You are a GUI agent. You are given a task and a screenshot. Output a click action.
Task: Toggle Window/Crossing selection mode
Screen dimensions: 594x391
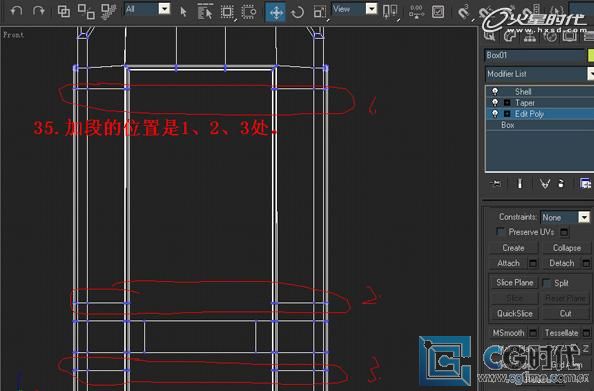coord(249,12)
